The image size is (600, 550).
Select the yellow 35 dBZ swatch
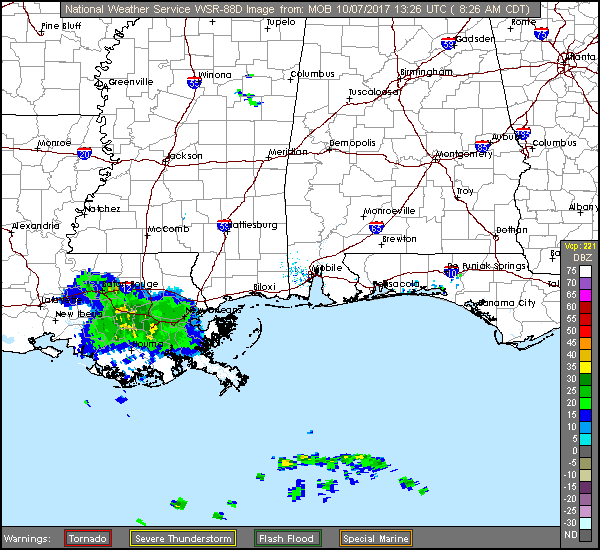click(585, 367)
